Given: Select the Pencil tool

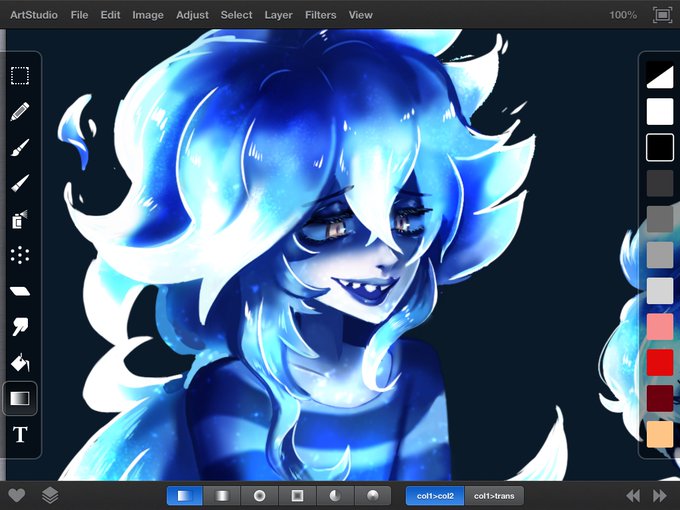Looking at the screenshot, I should click(20, 111).
